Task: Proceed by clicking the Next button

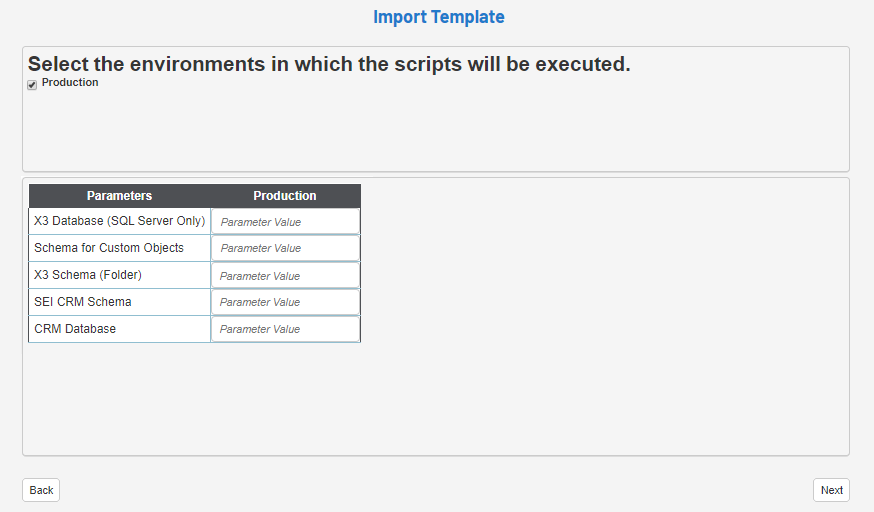Action: (831, 490)
